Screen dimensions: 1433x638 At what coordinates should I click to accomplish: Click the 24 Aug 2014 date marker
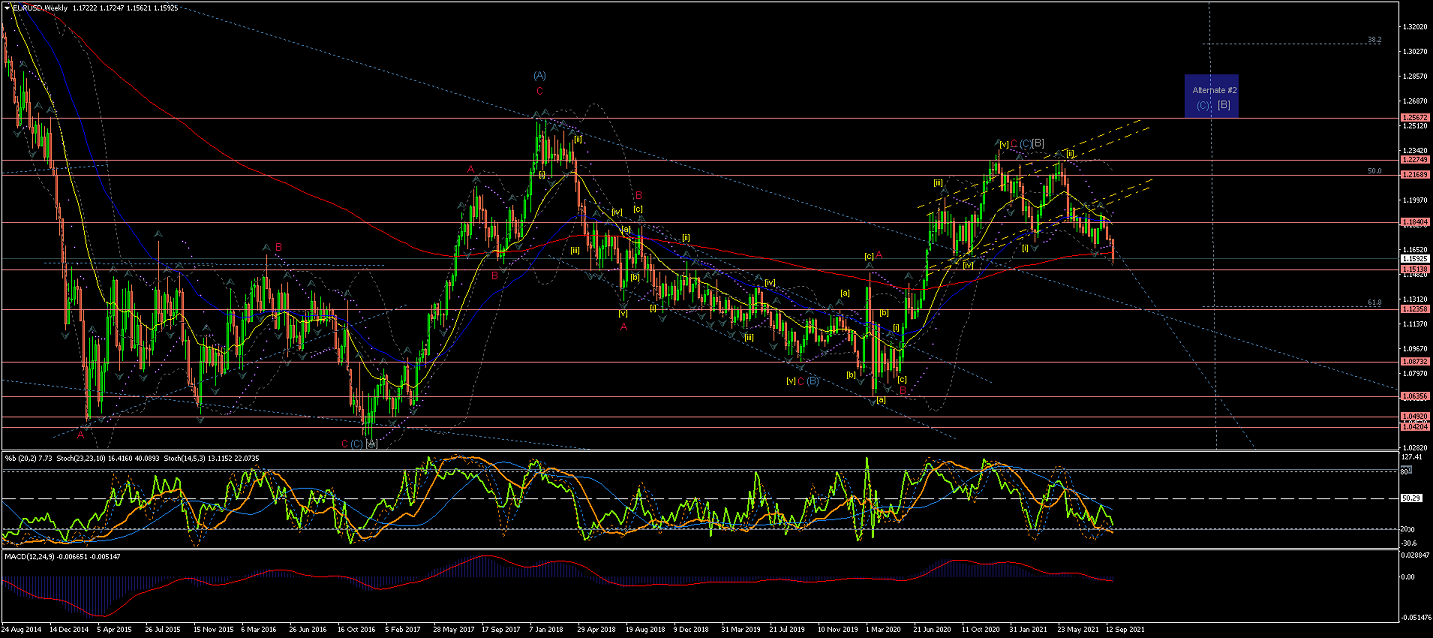[21, 631]
